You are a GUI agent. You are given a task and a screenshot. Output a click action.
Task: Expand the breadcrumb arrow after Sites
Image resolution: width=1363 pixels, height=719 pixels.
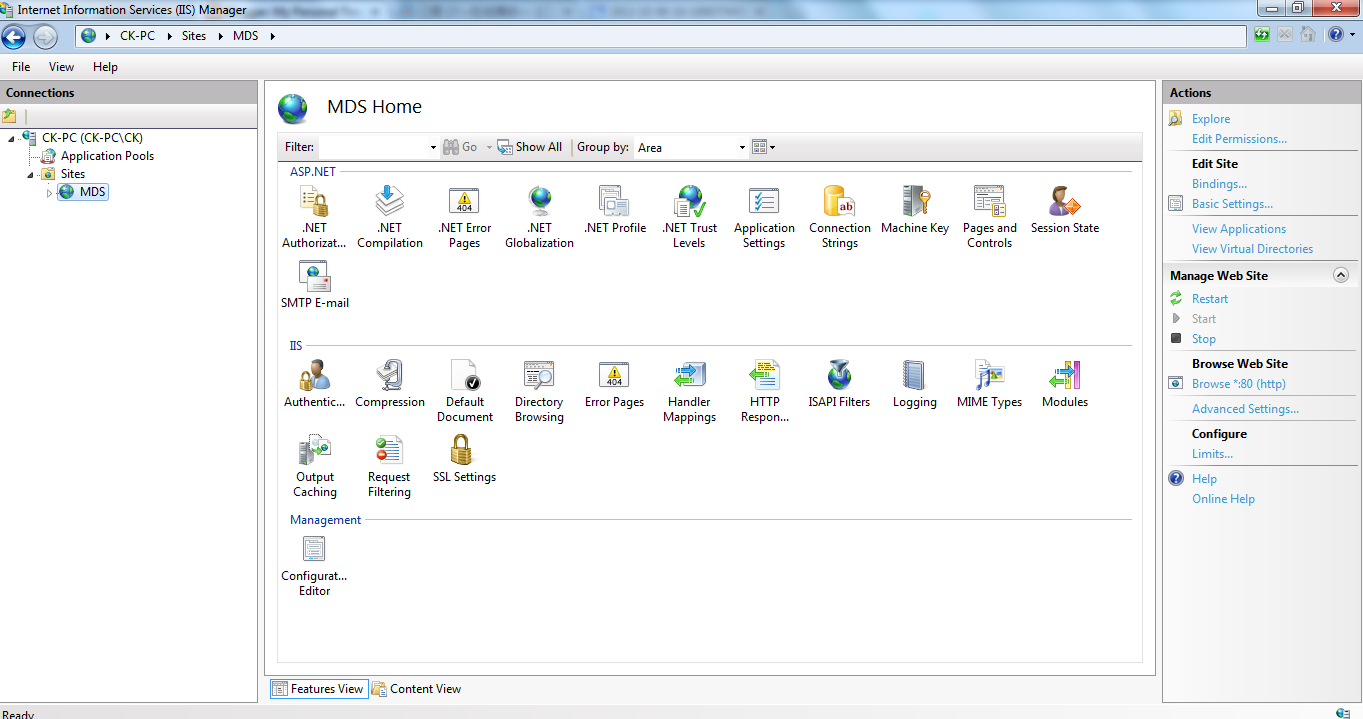coord(219,36)
